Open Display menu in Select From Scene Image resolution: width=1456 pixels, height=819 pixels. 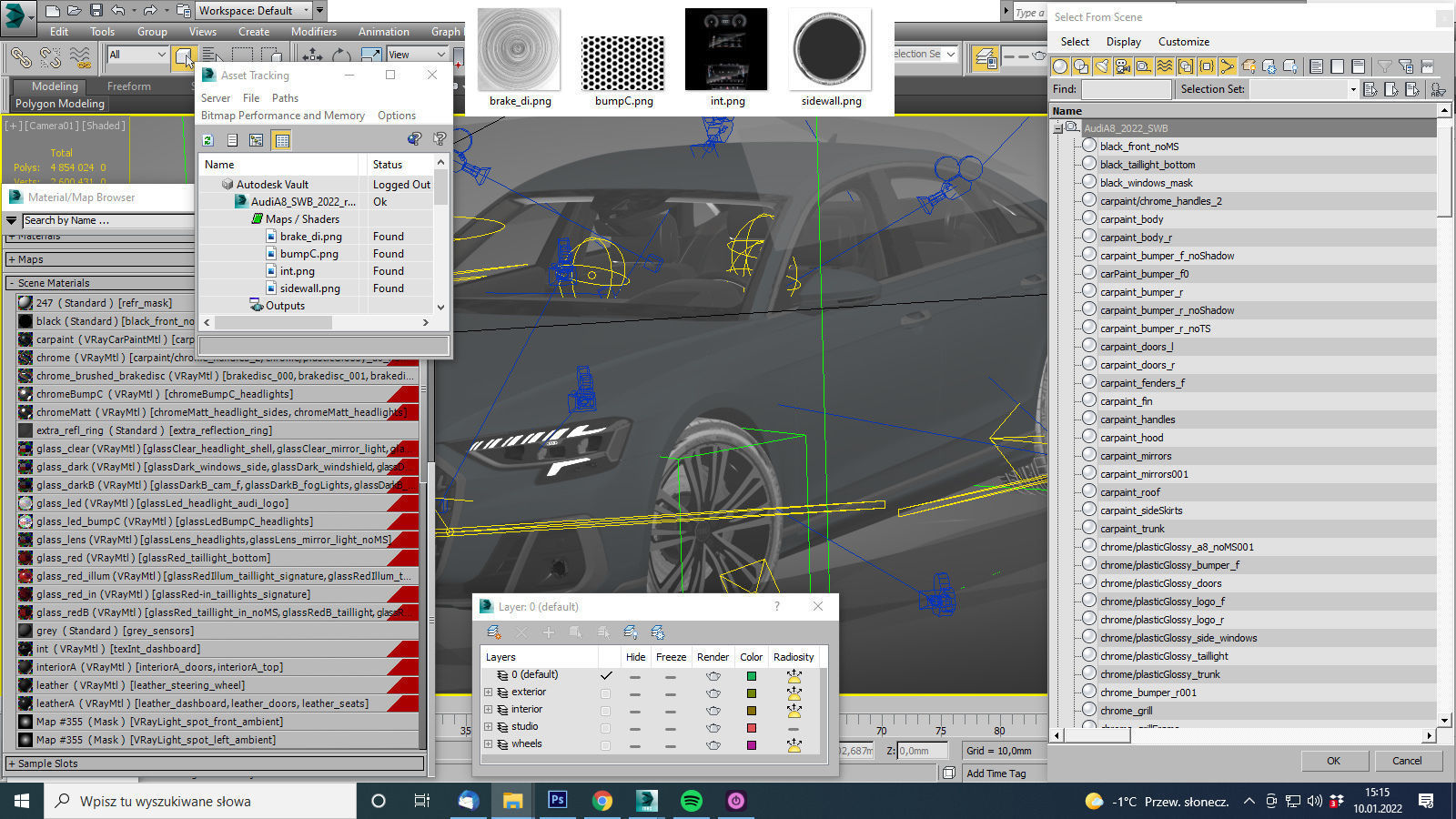(1123, 42)
